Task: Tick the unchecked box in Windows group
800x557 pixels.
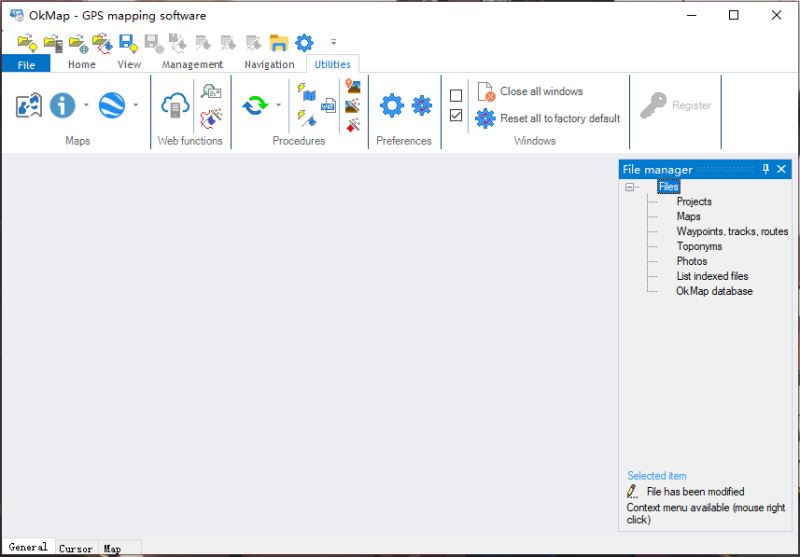Action: click(456, 95)
